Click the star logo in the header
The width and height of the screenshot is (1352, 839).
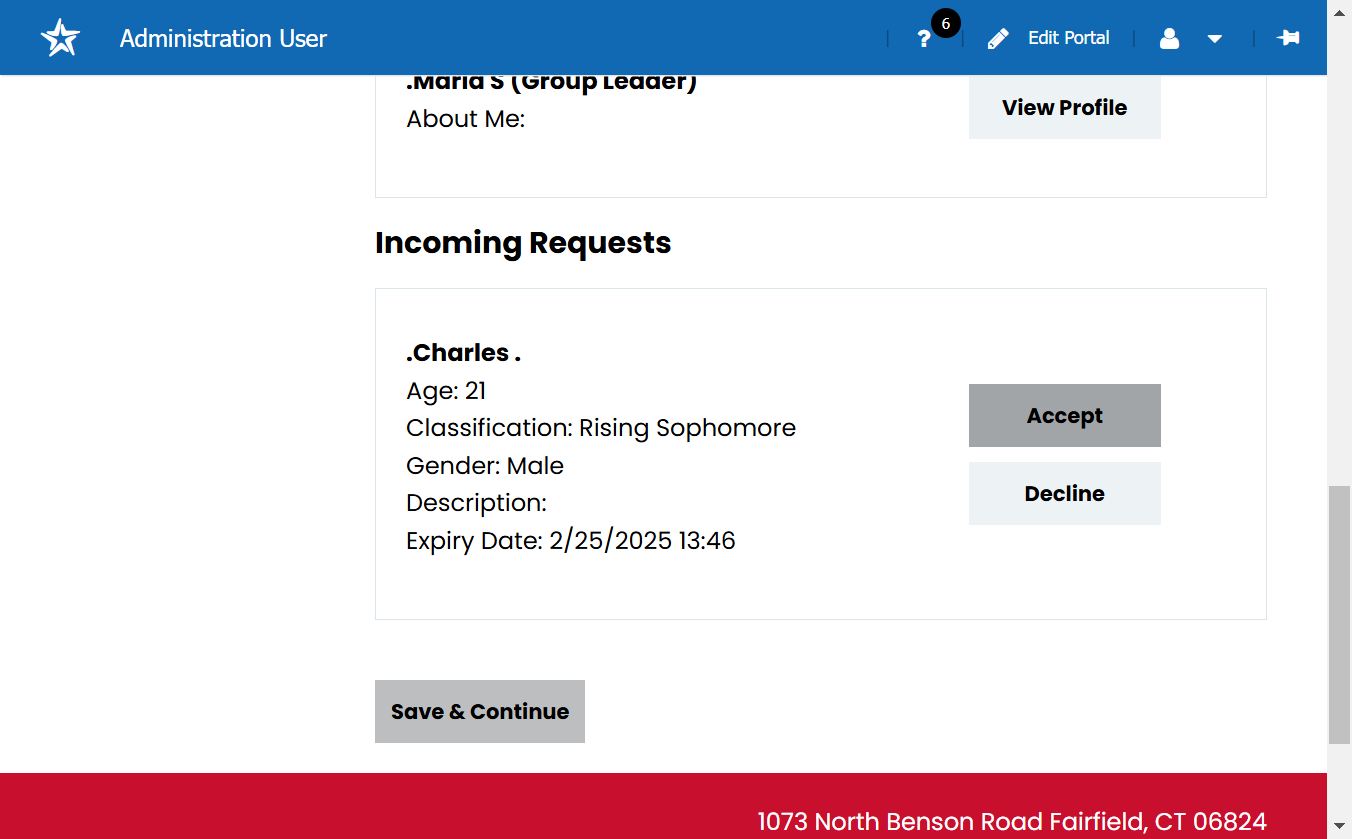click(60, 38)
